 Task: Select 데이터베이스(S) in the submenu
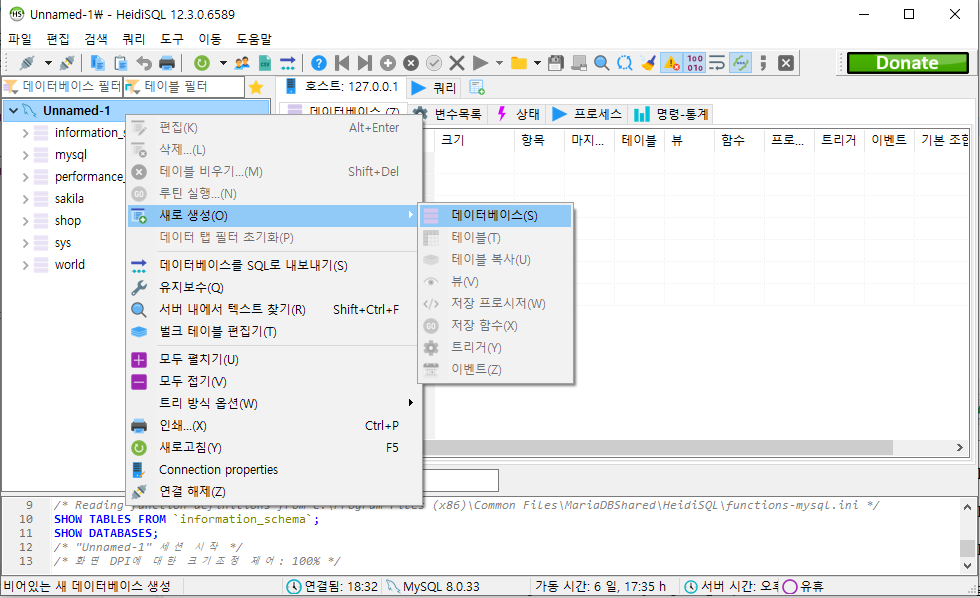click(x=496, y=216)
